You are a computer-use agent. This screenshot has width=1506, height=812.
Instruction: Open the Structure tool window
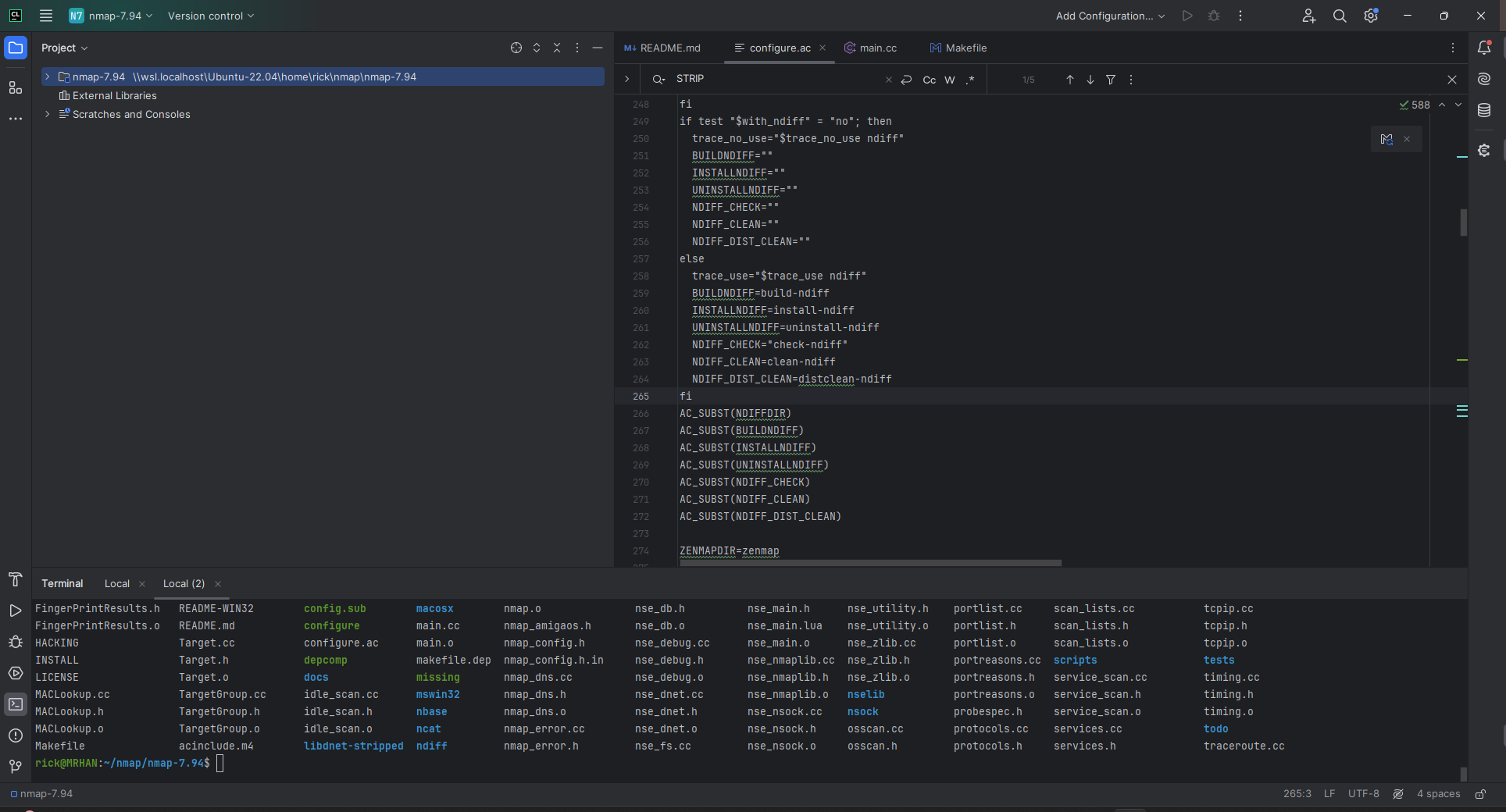click(x=16, y=87)
